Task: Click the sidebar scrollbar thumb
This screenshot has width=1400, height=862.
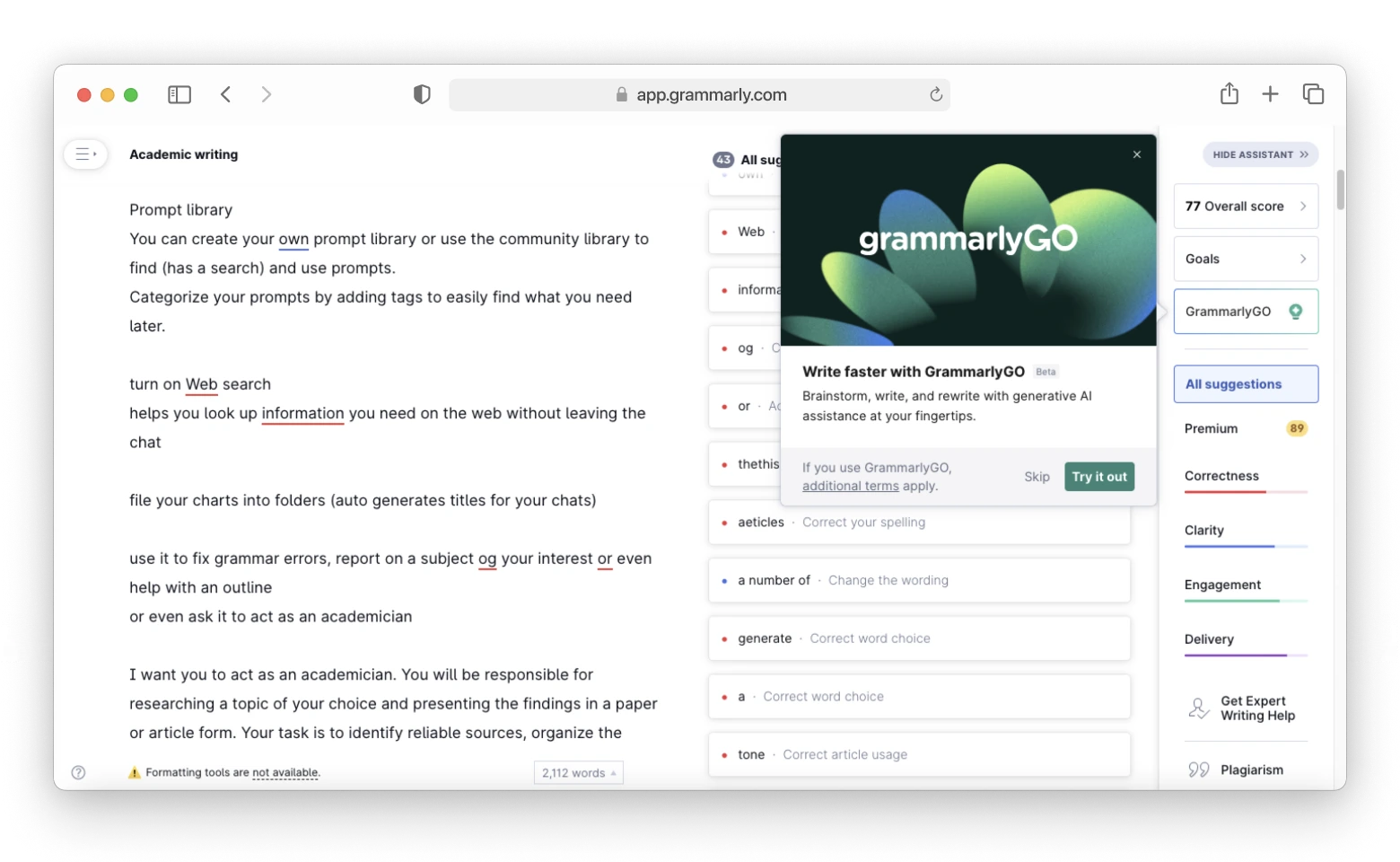Action: pyautogui.click(x=1340, y=189)
